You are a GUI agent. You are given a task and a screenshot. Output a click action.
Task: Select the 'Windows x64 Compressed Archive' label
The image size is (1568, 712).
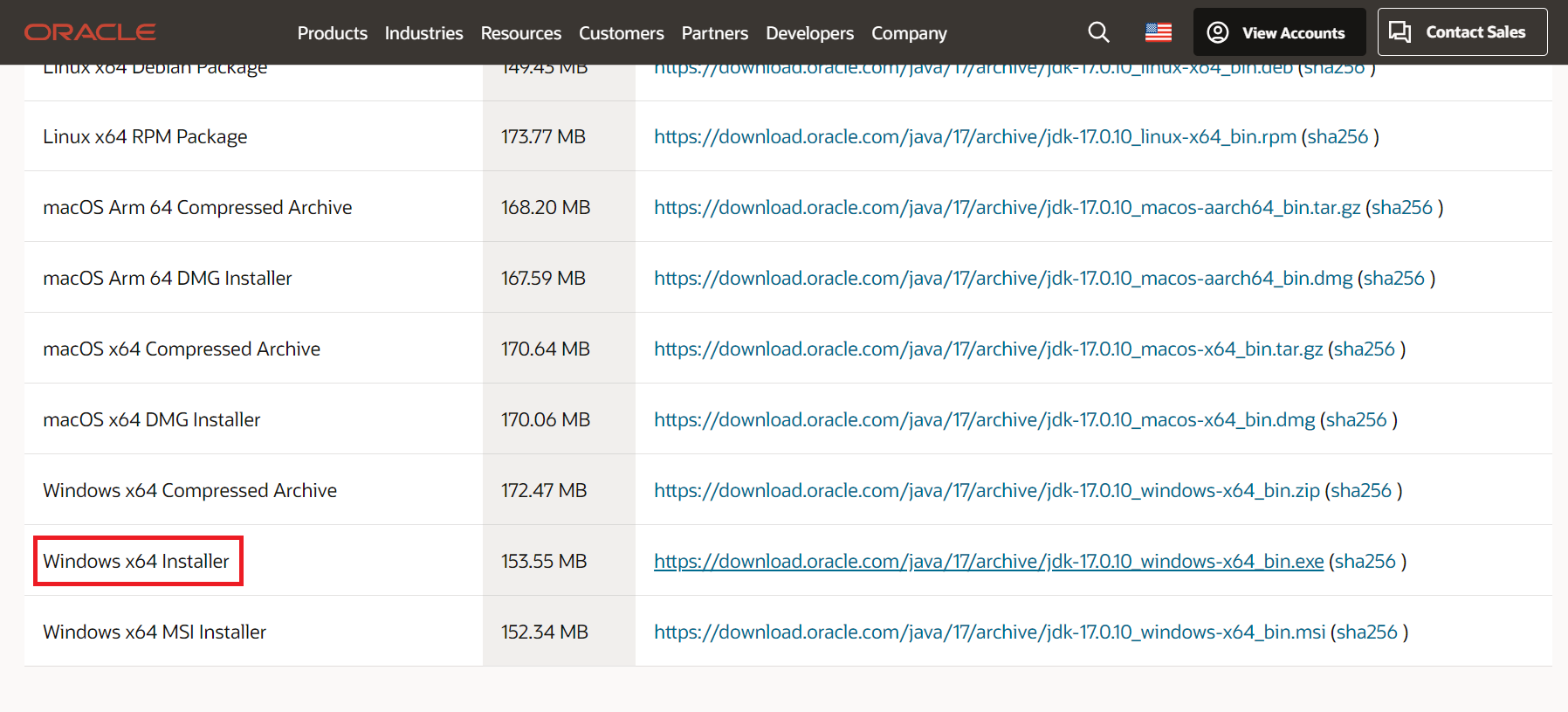coord(190,490)
